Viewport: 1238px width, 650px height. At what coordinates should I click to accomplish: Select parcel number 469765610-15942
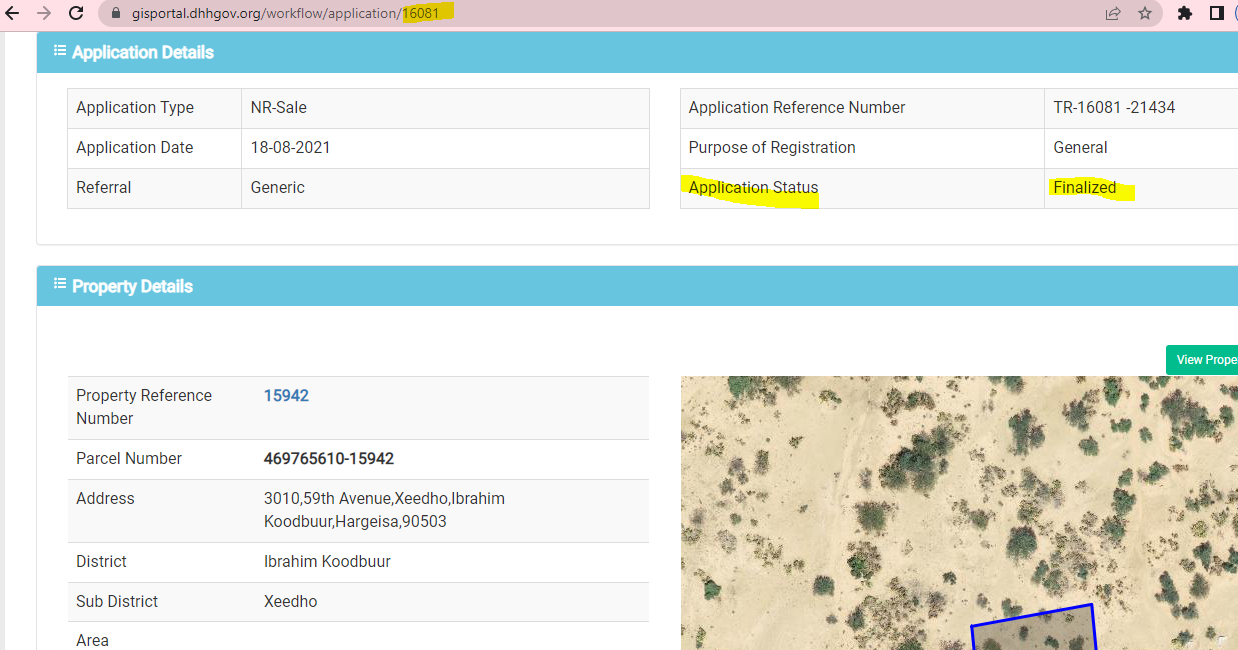pos(329,459)
